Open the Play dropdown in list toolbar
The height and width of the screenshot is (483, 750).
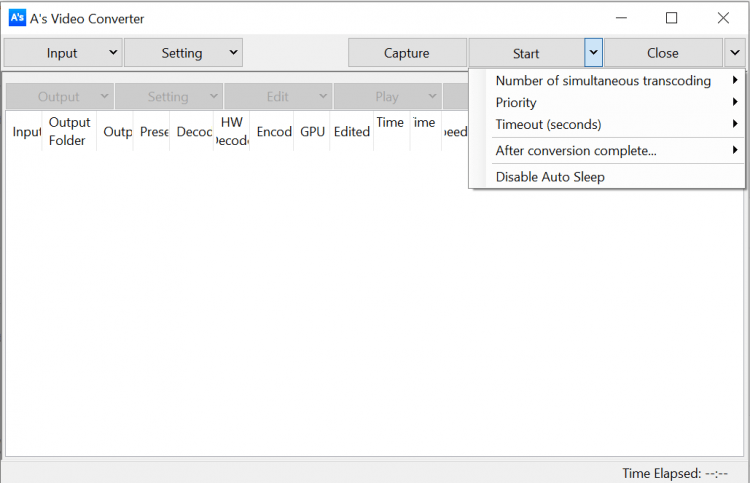tap(387, 97)
